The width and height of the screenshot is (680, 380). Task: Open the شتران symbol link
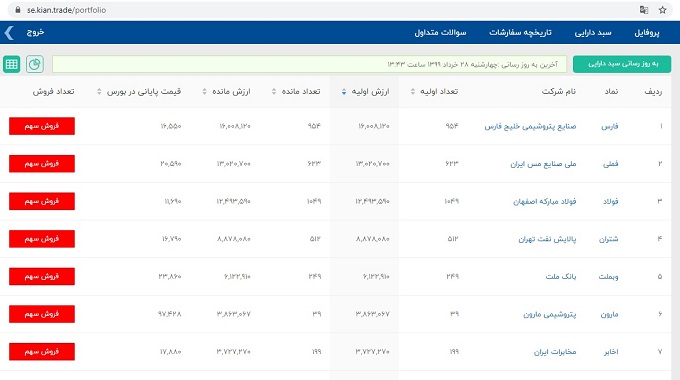608,239
